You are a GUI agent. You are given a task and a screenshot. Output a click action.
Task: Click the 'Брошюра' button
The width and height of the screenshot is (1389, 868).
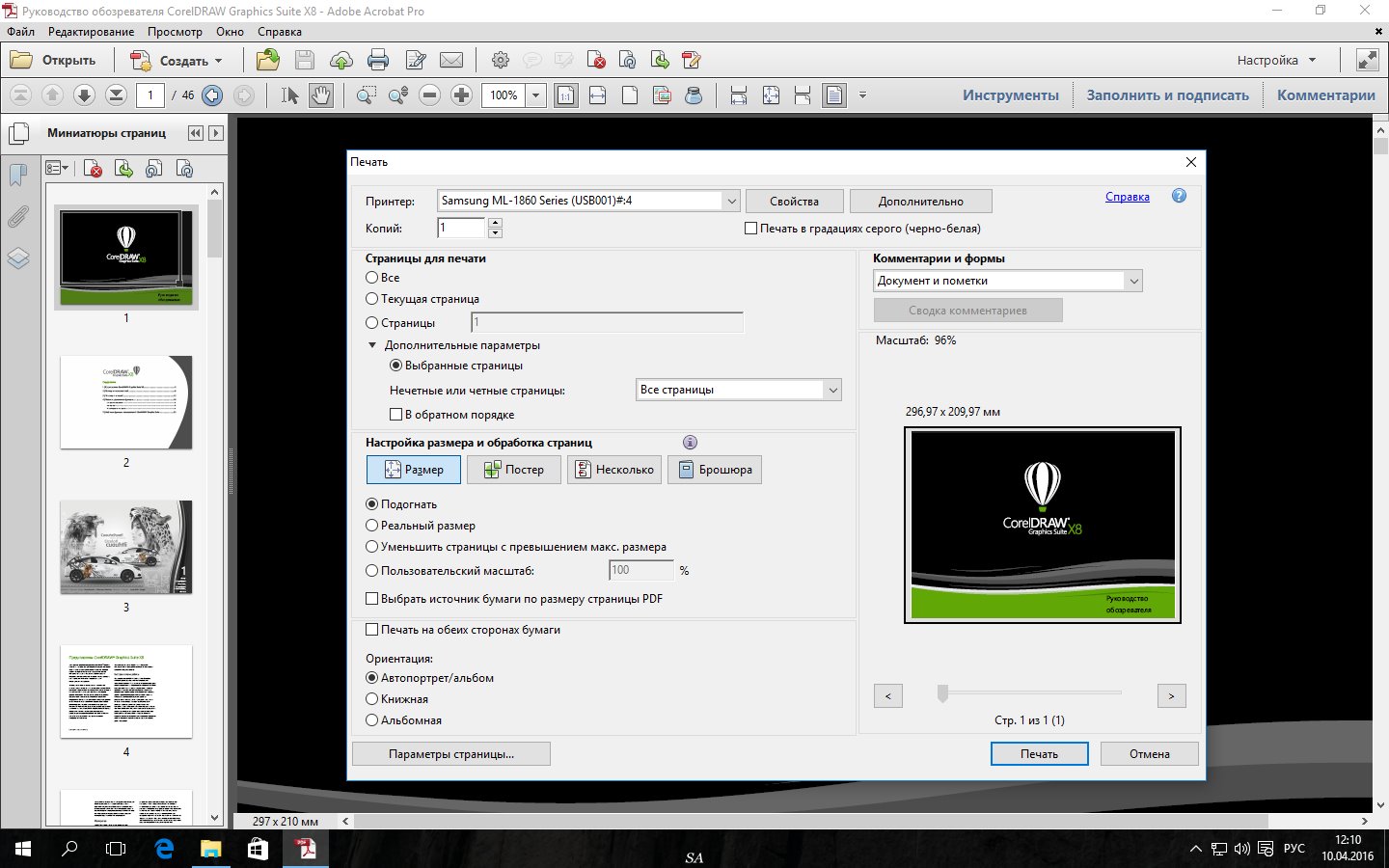(x=714, y=470)
